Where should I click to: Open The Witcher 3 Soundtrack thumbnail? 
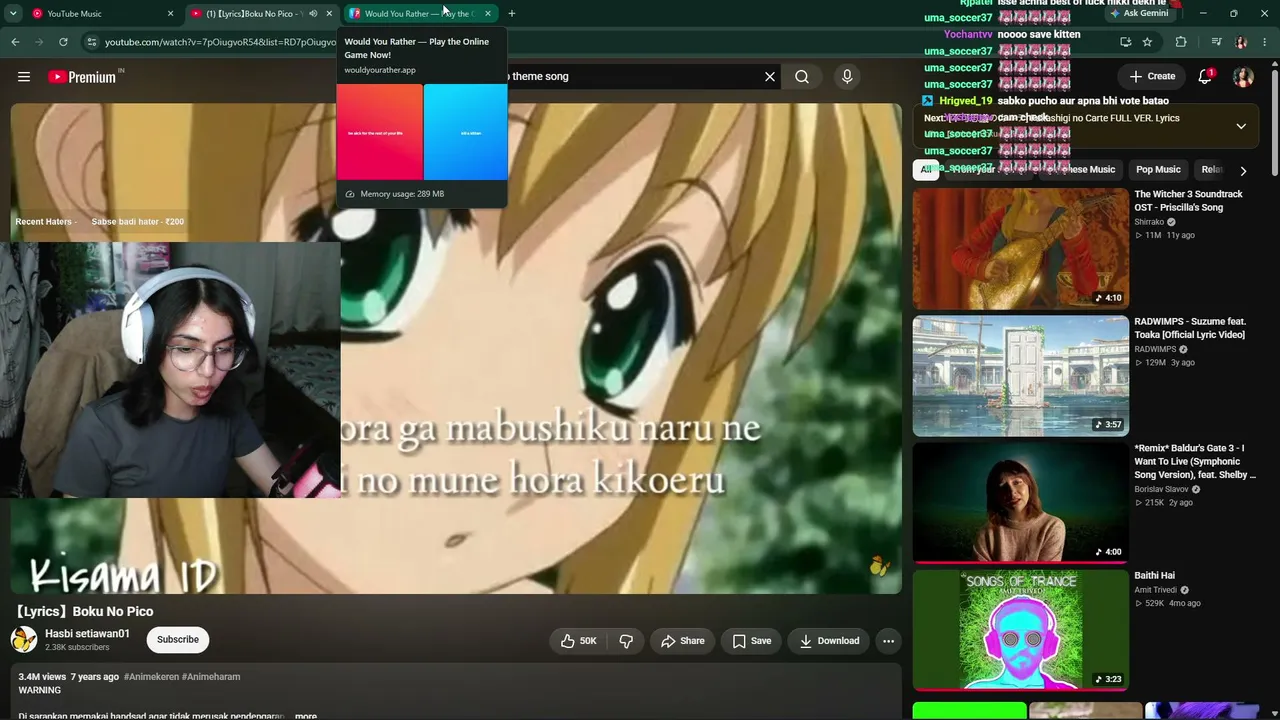click(x=1020, y=249)
